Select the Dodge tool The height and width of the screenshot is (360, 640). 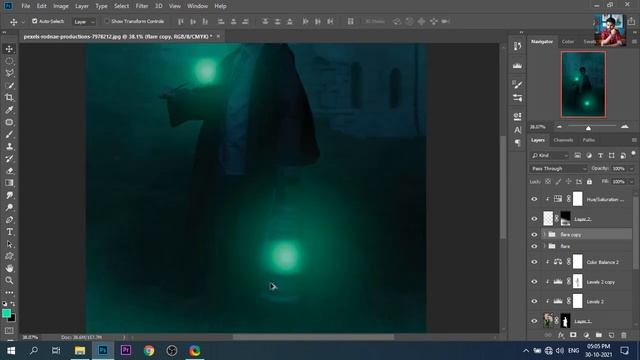point(9,207)
